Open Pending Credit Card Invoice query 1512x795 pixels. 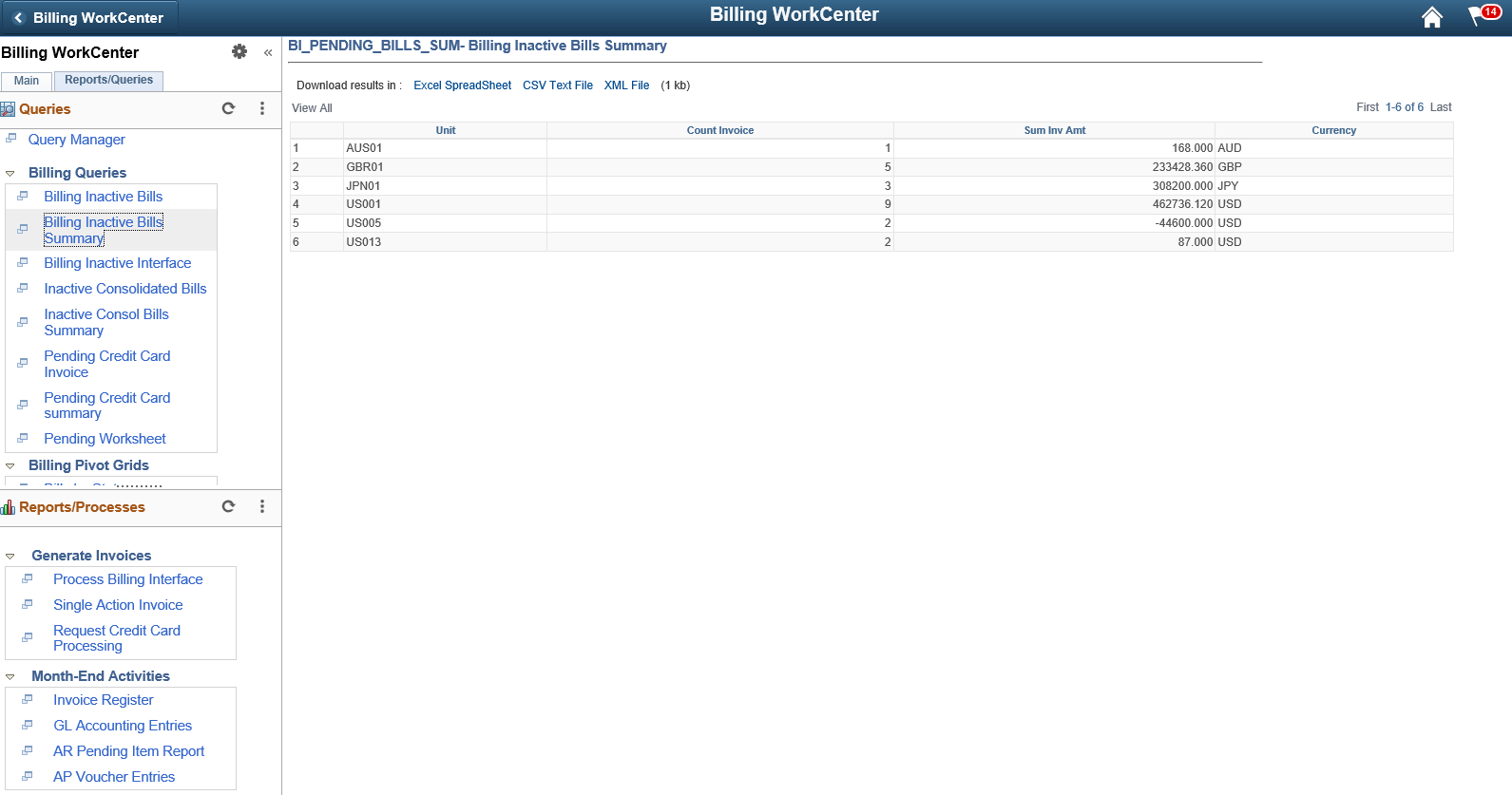tap(107, 364)
